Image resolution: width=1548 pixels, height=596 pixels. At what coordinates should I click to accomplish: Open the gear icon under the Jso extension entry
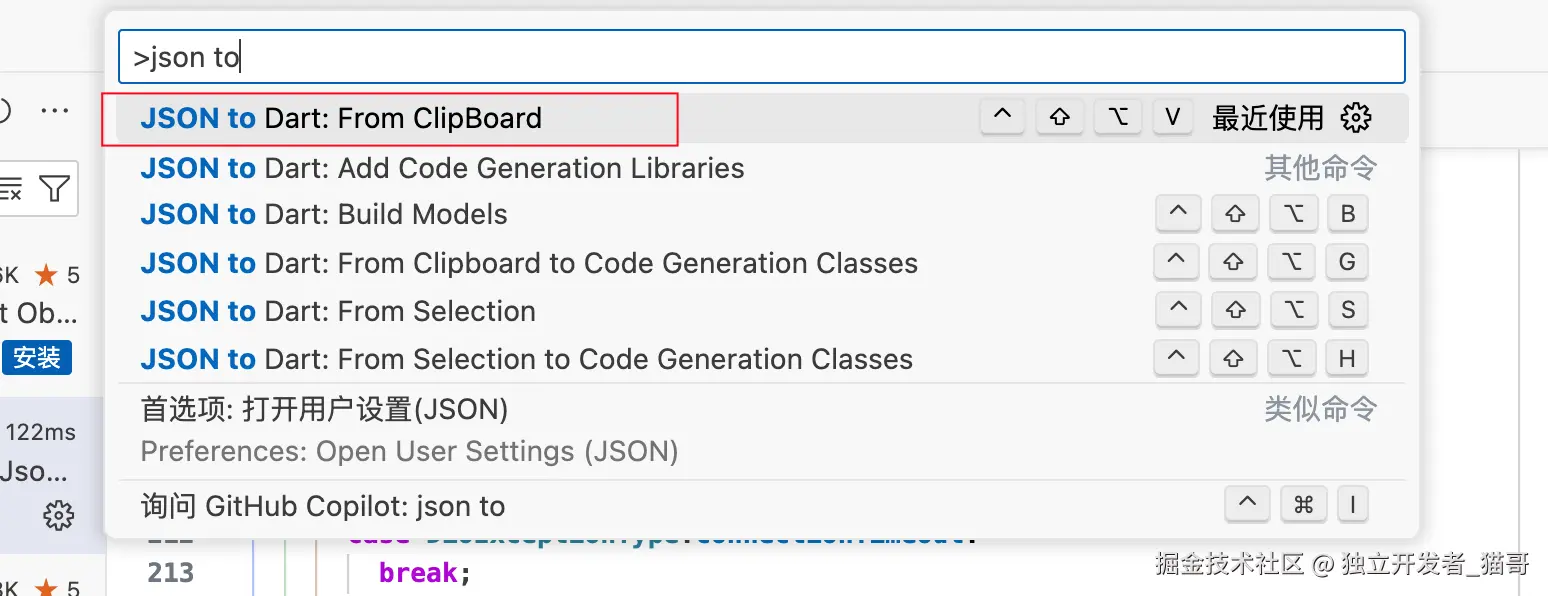pyautogui.click(x=58, y=516)
